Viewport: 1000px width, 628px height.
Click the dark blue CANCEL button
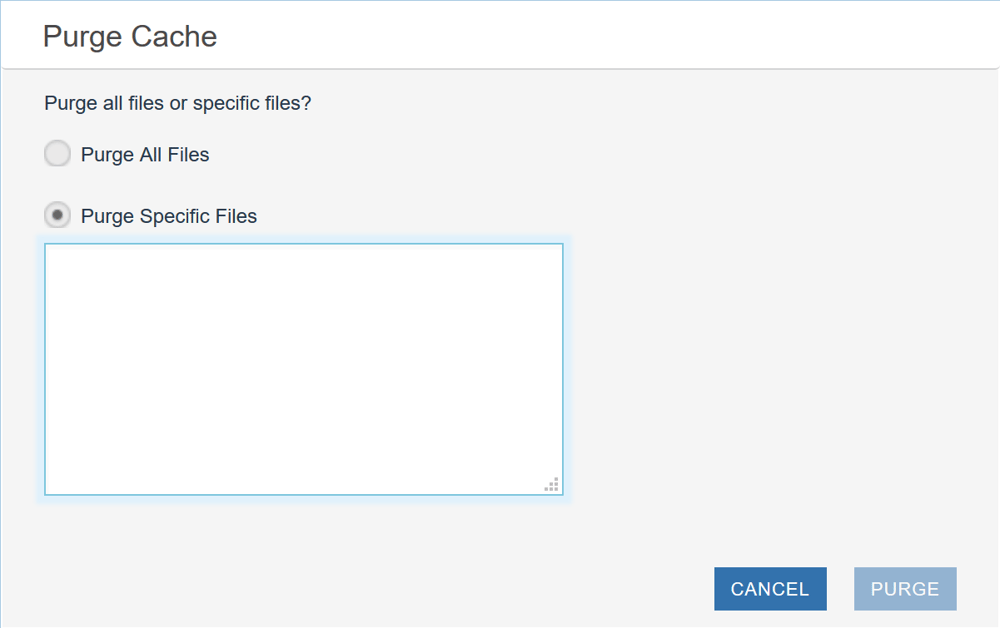(770, 589)
